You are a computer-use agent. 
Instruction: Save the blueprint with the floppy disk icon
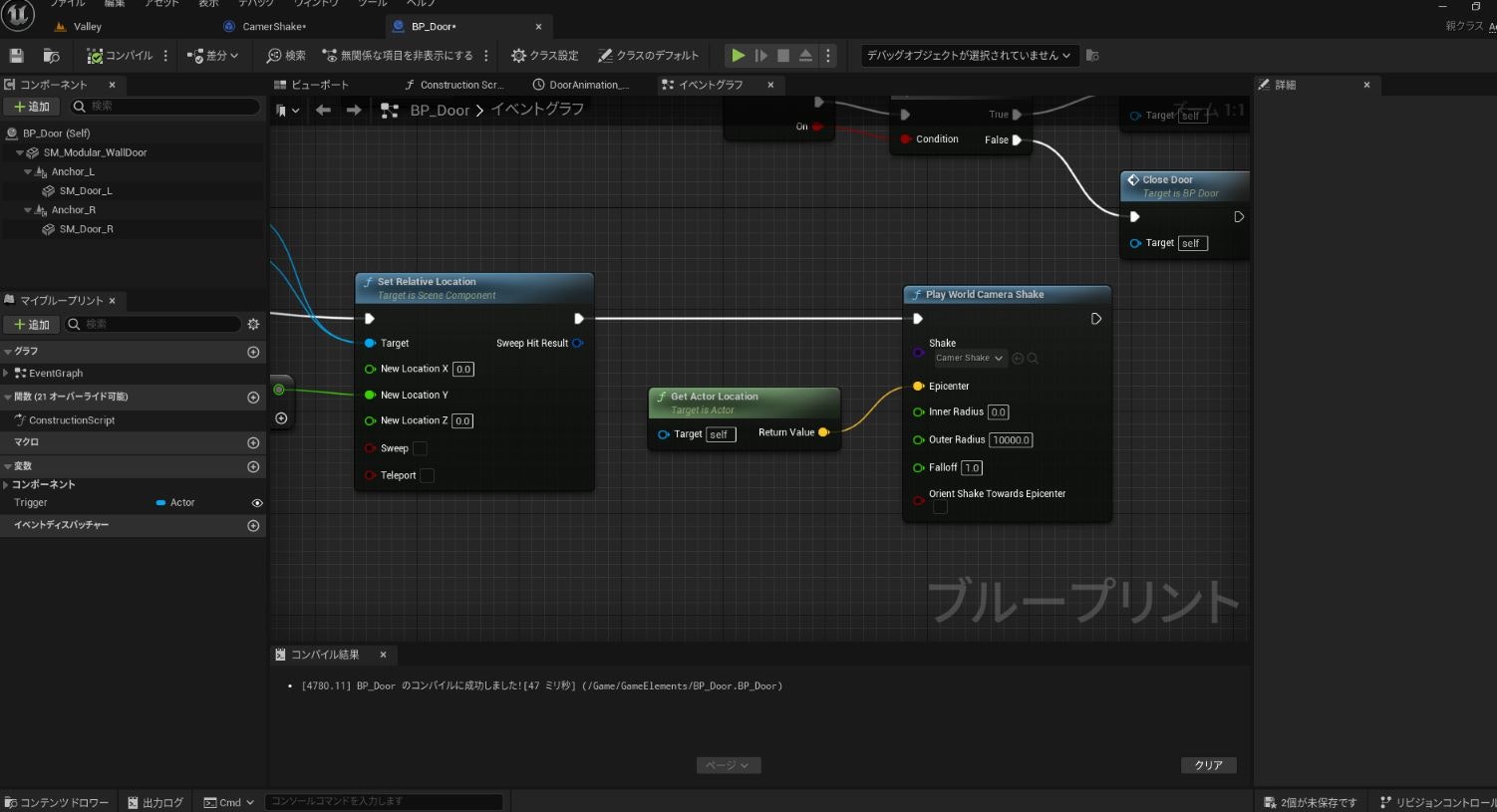[17, 56]
